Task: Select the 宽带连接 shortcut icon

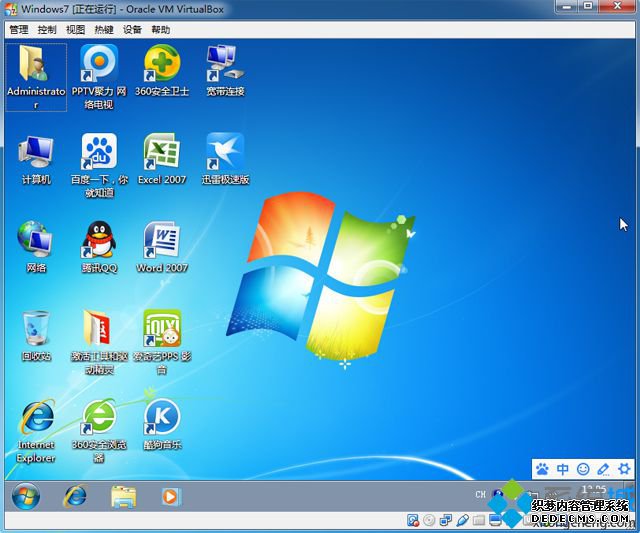Action: pos(225,70)
